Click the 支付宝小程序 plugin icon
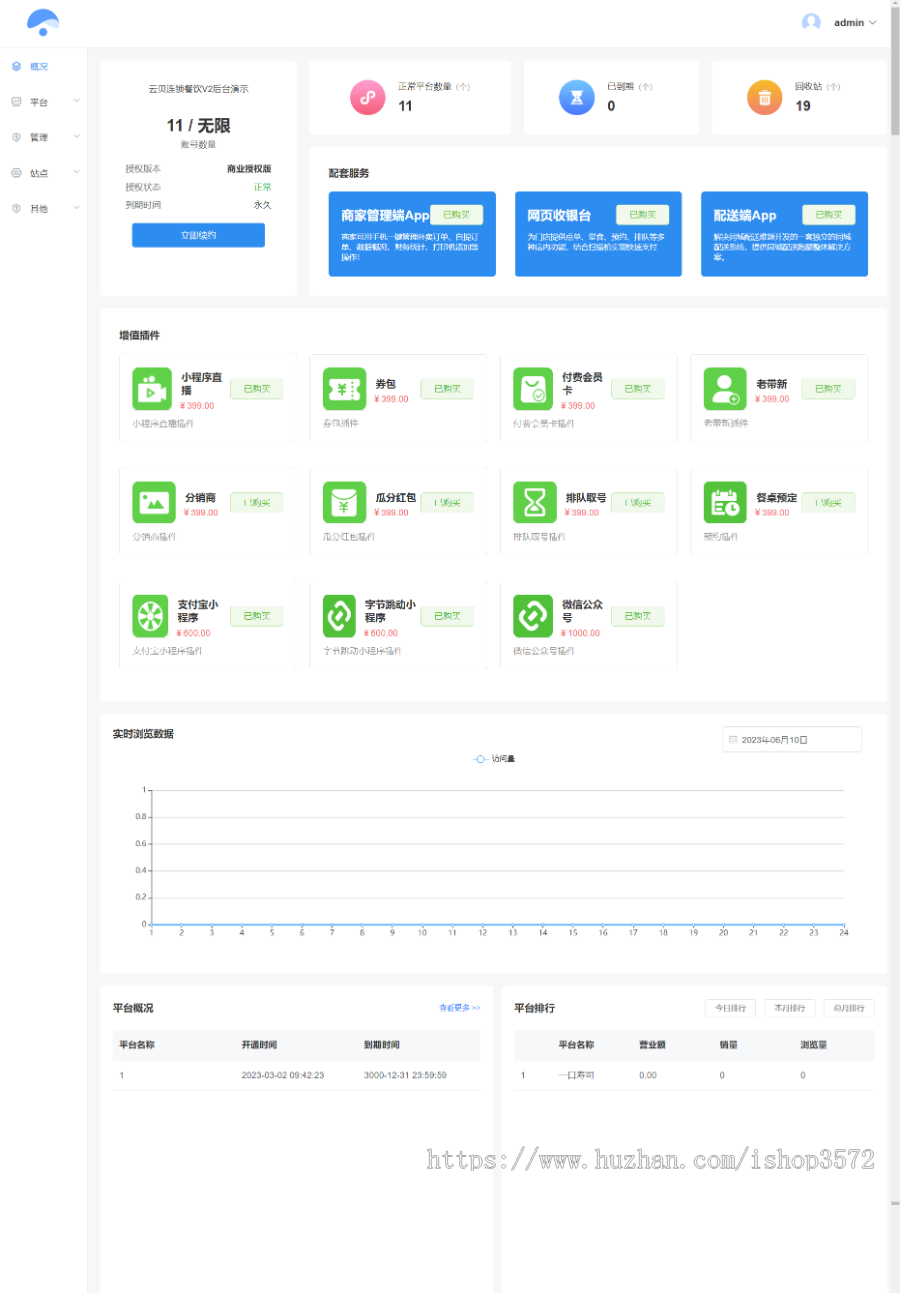This screenshot has height=1293, width=900. coord(151,616)
